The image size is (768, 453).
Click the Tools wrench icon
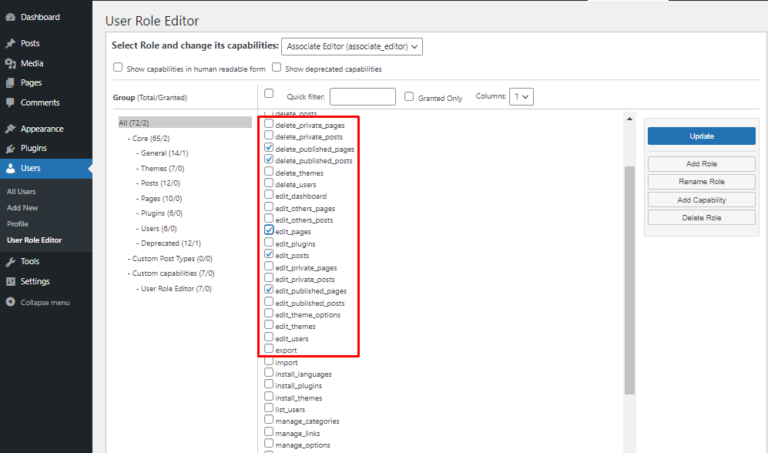(x=10, y=261)
